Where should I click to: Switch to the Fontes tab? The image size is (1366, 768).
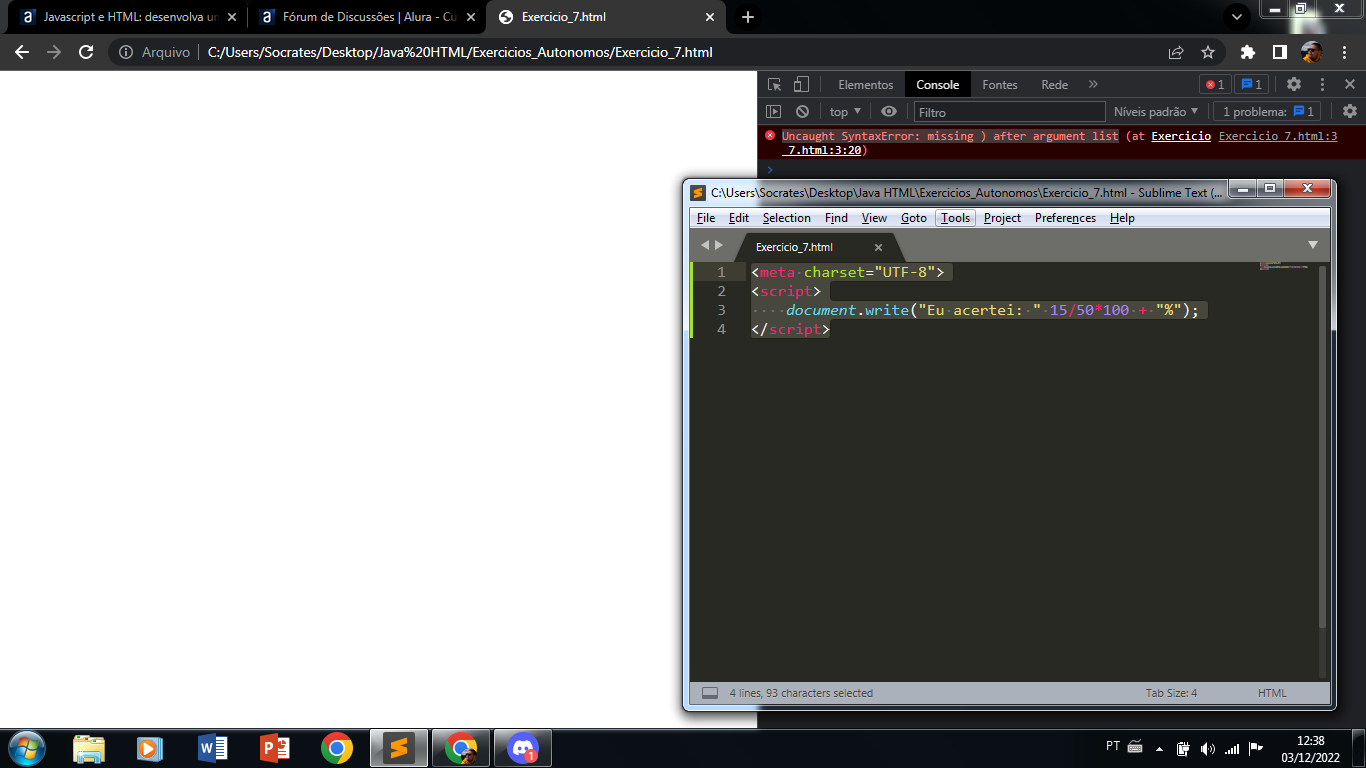[x=1000, y=85]
